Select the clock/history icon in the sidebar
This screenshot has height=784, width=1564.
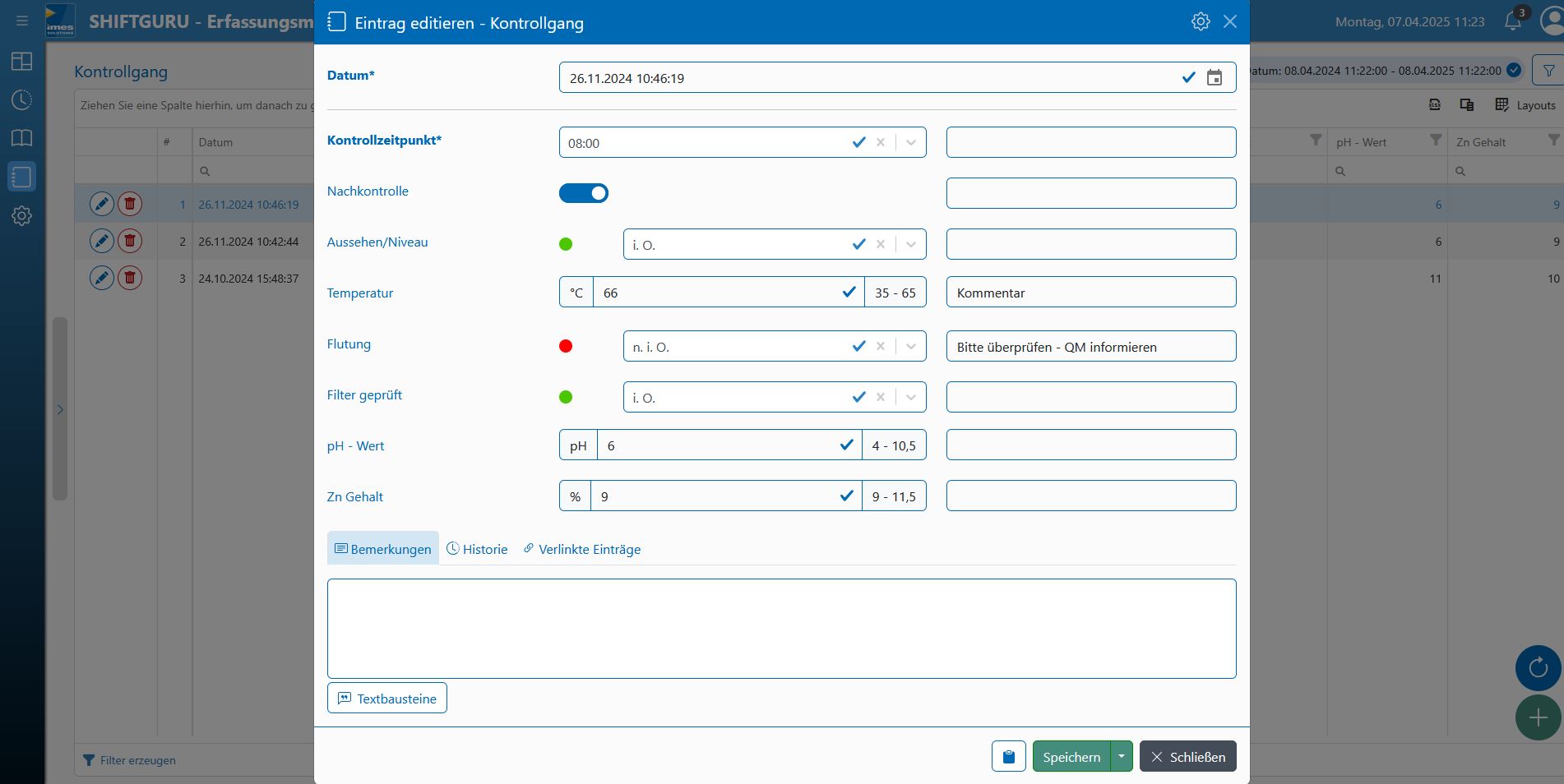22,99
